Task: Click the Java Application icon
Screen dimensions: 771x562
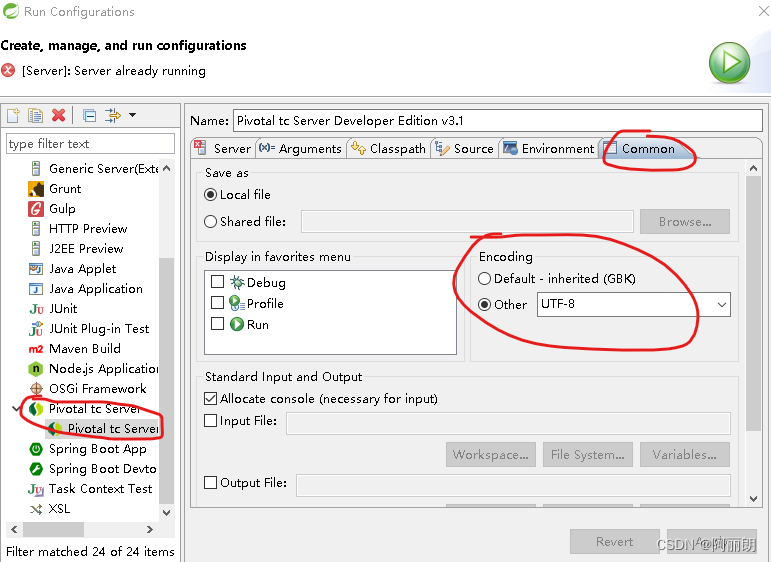Action: [36, 289]
